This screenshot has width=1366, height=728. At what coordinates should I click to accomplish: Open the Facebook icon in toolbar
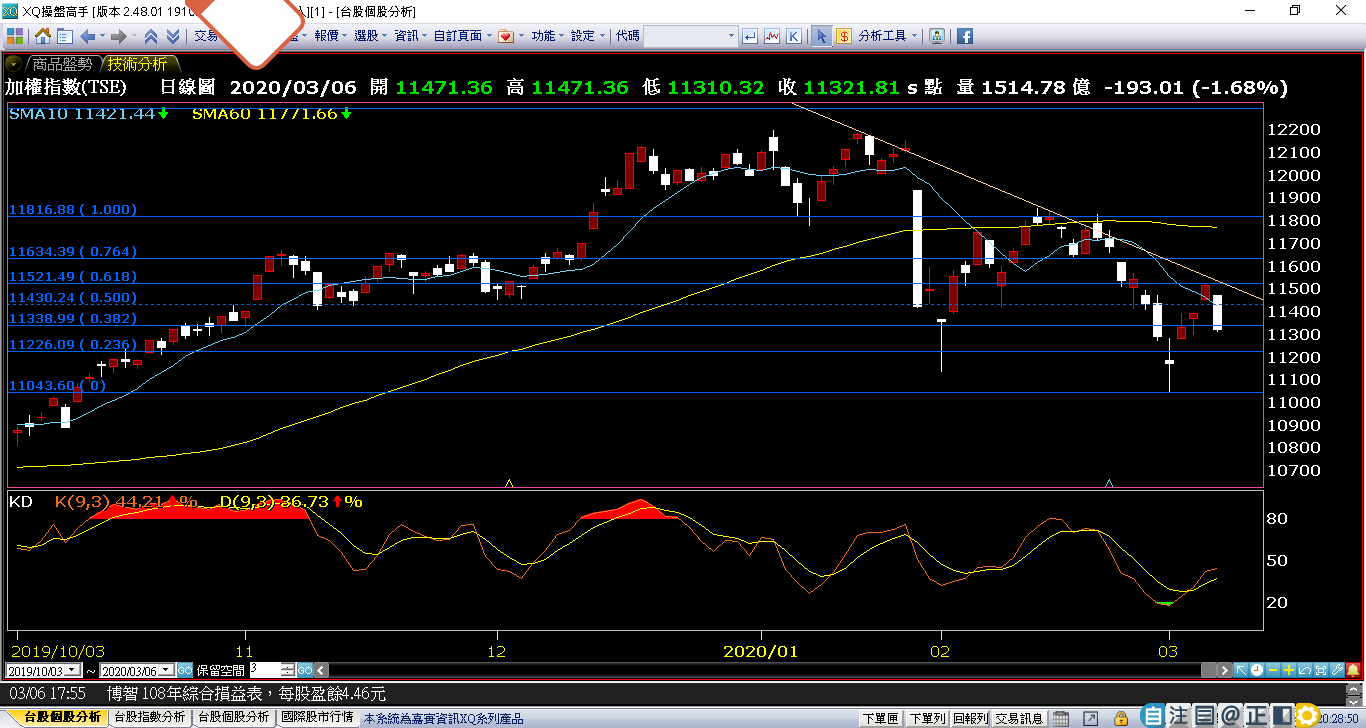965,36
